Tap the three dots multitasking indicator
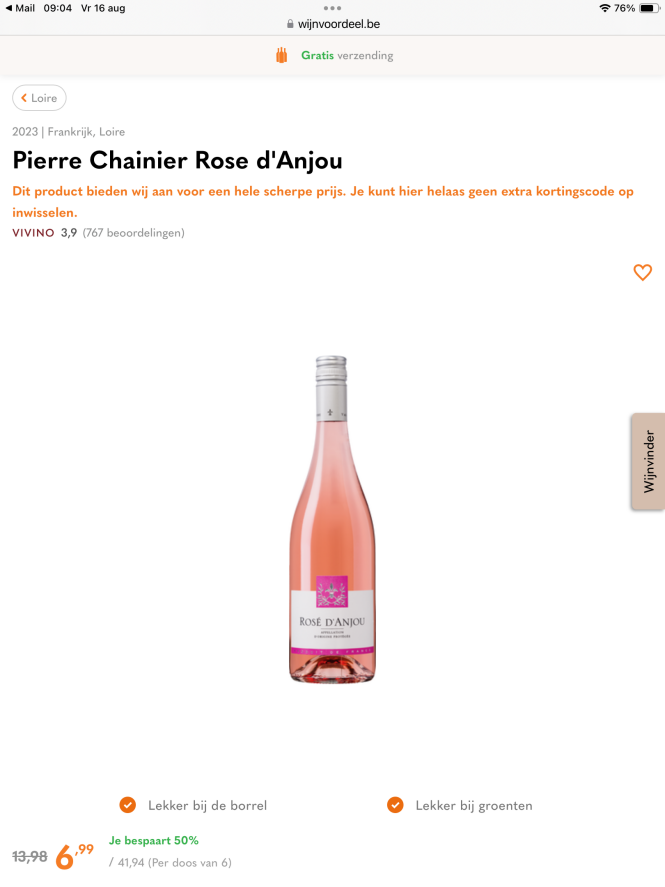The width and height of the screenshot is (665, 887). (332, 8)
